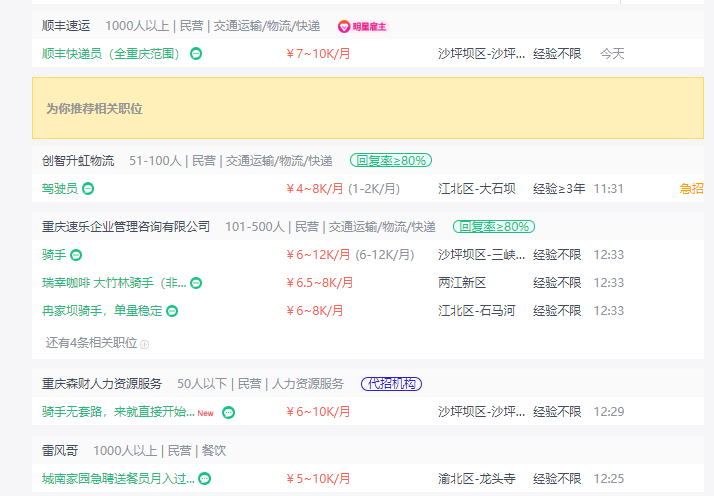Open chat icon beside 骑手 job

[76, 255]
